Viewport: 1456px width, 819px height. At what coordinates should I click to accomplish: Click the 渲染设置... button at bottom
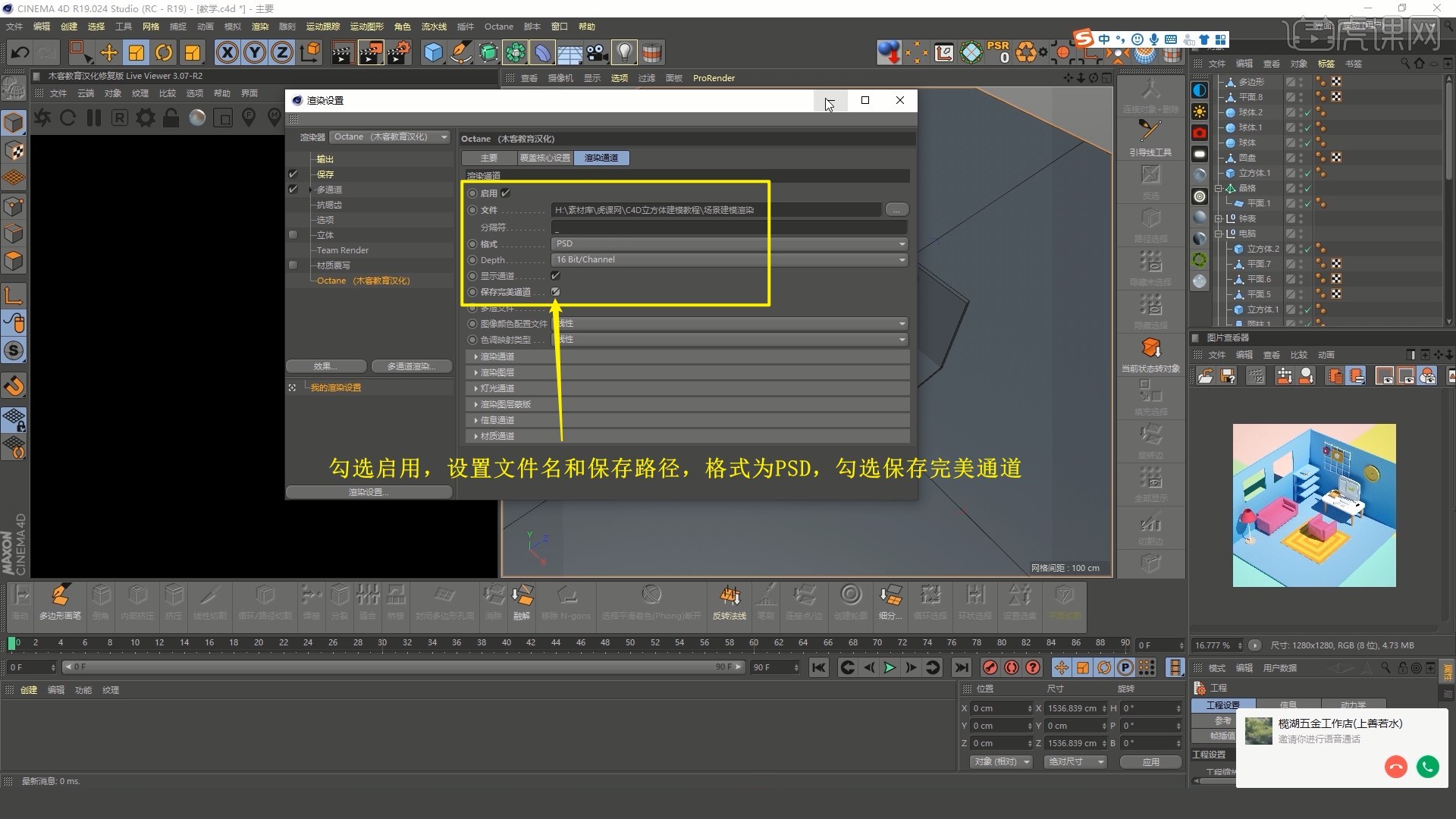coord(369,492)
